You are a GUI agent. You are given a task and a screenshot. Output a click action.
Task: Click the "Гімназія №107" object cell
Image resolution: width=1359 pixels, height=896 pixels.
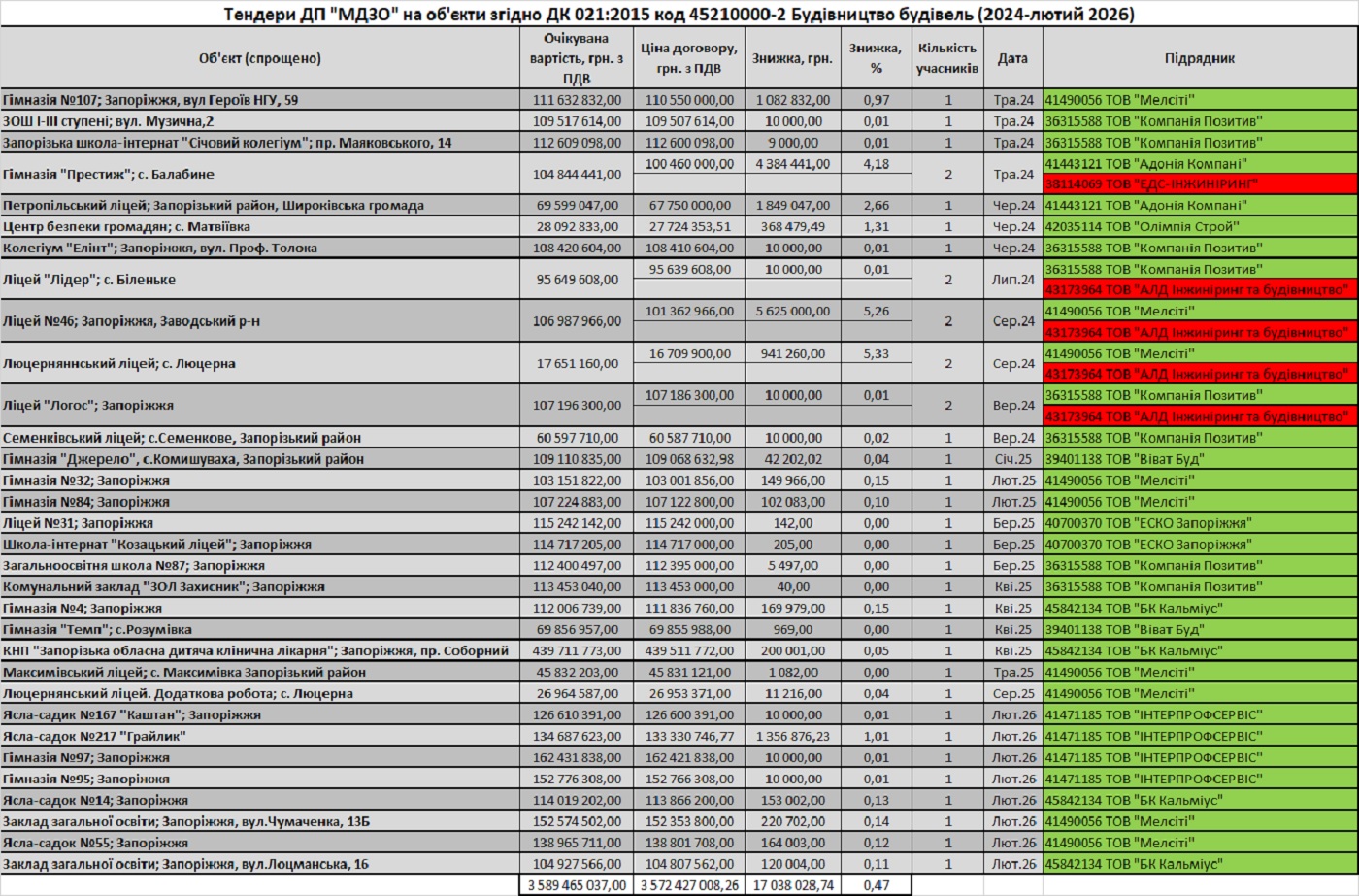[259, 100]
